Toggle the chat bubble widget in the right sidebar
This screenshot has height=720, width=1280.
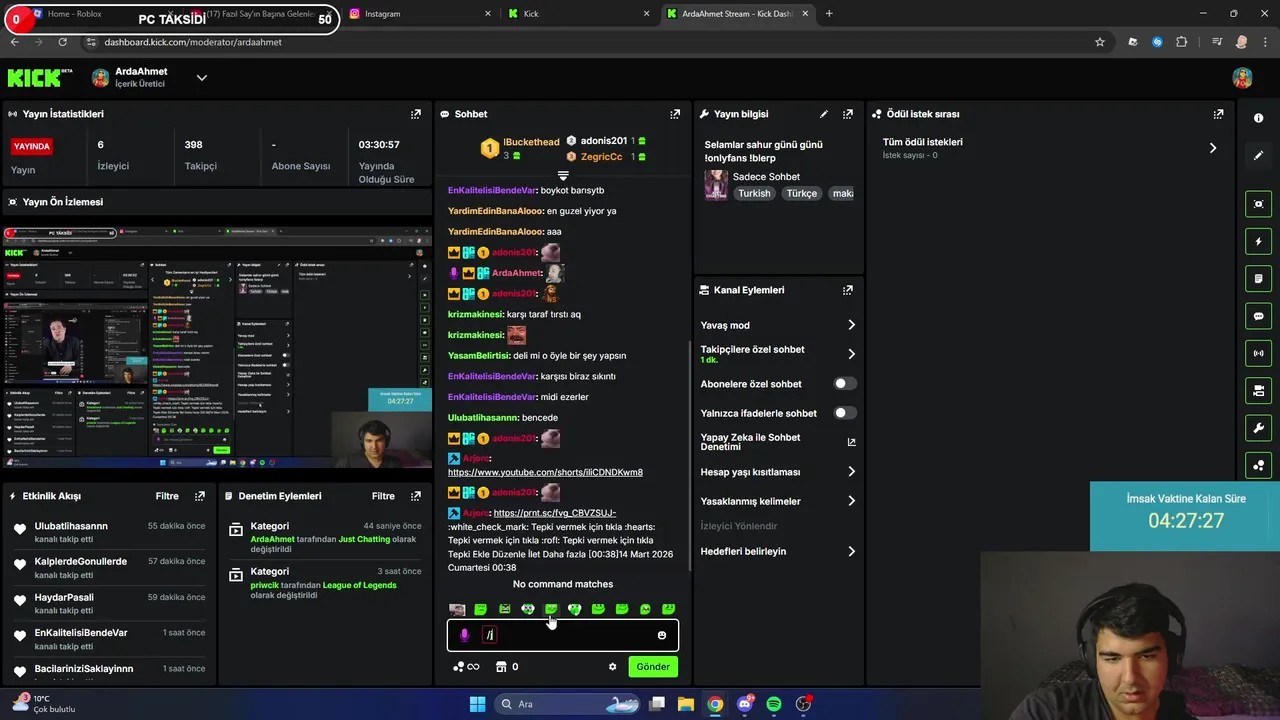pos(1258,316)
